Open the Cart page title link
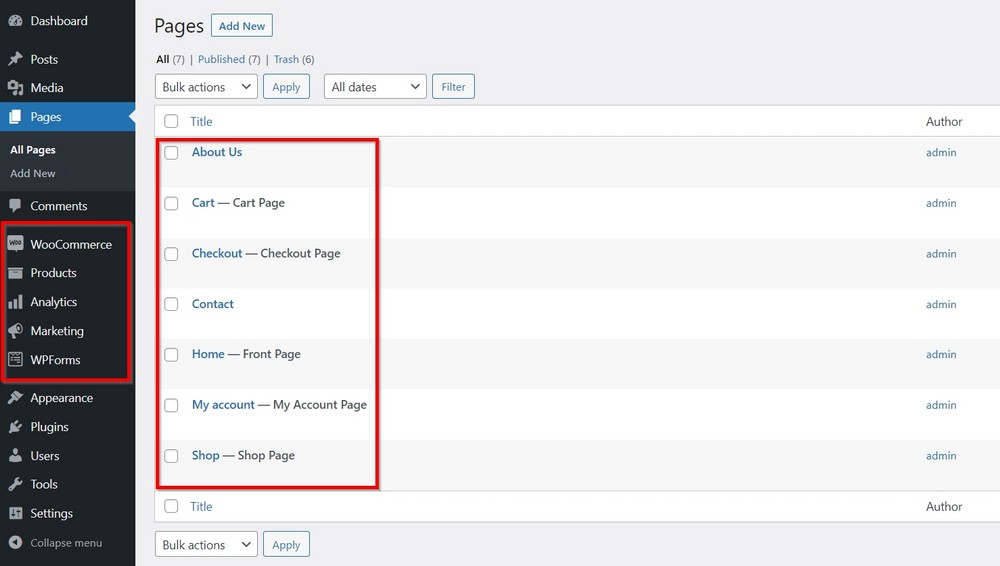The height and width of the screenshot is (566, 1000). pos(203,202)
